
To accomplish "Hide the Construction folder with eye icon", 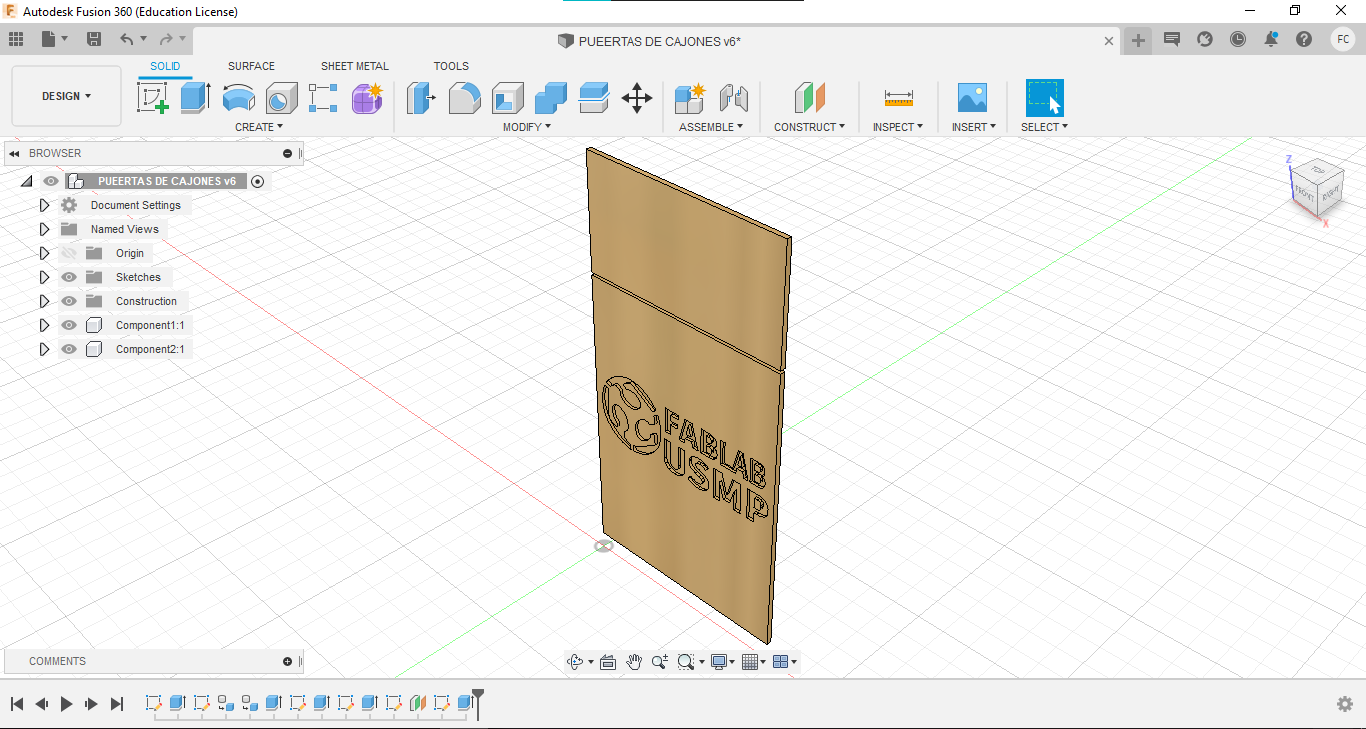I will pos(69,301).
